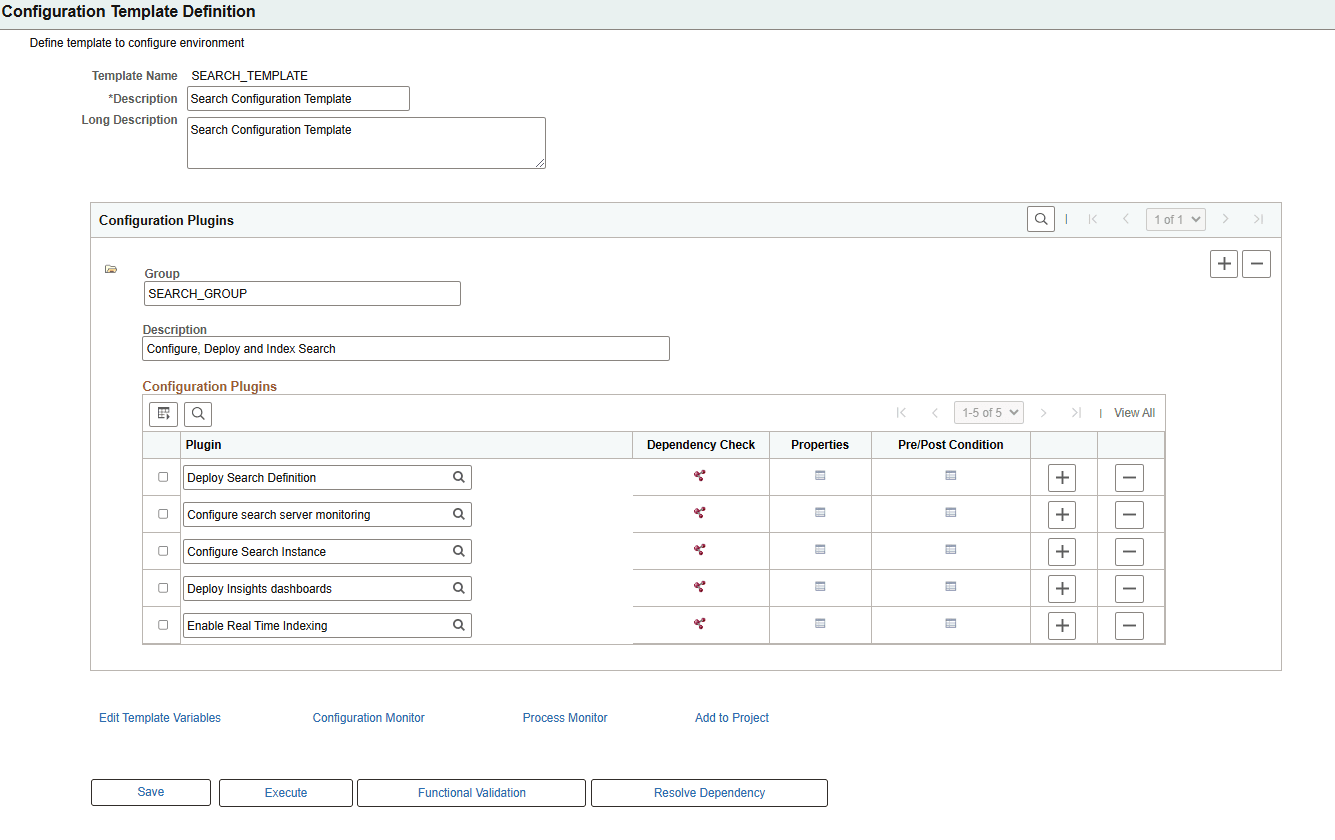The image size is (1335, 840).
Task: Open the Process Monitor link
Action: pyautogui.click(x=564, y=717)
